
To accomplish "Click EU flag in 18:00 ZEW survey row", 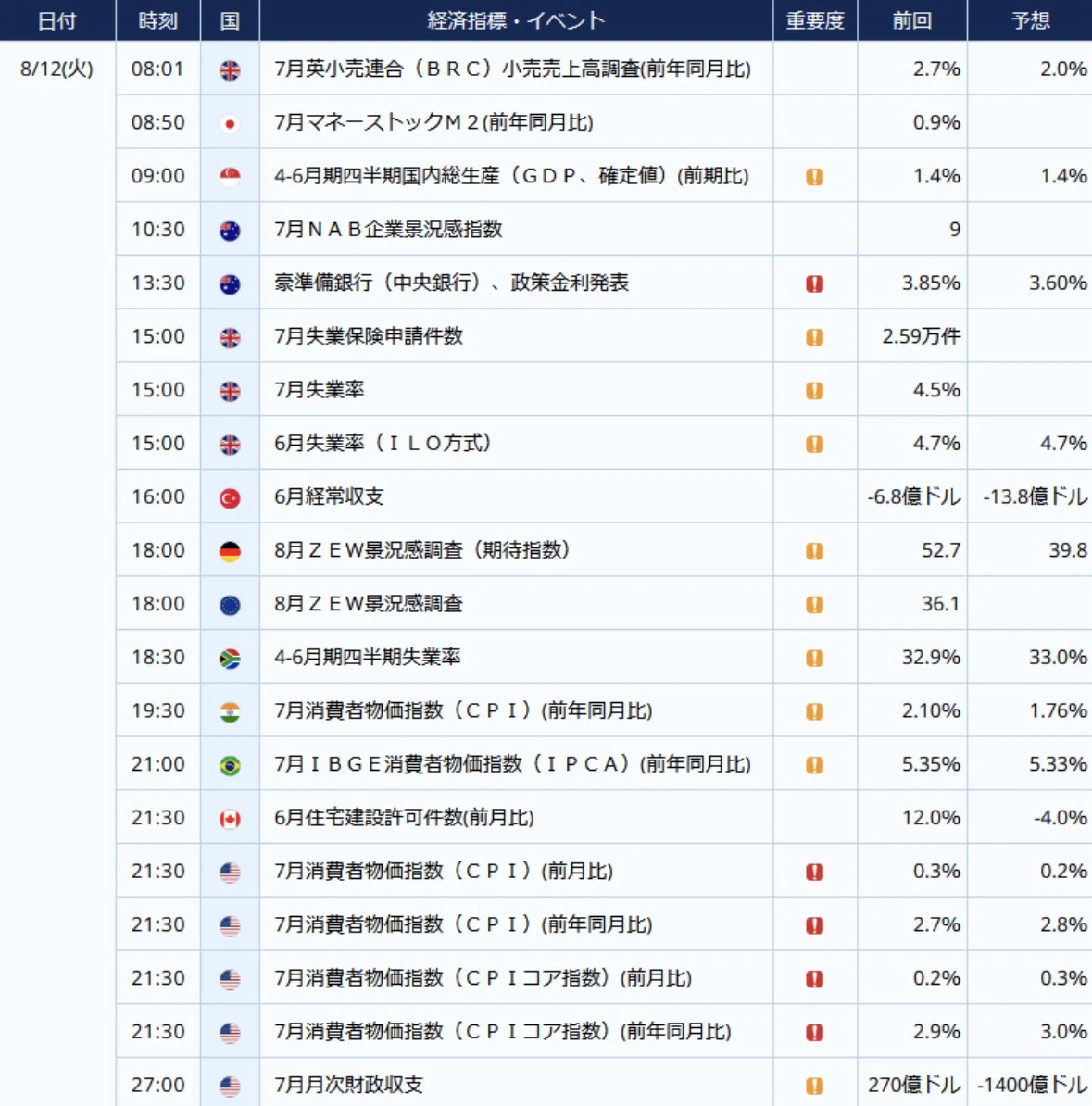I will 230,605.
